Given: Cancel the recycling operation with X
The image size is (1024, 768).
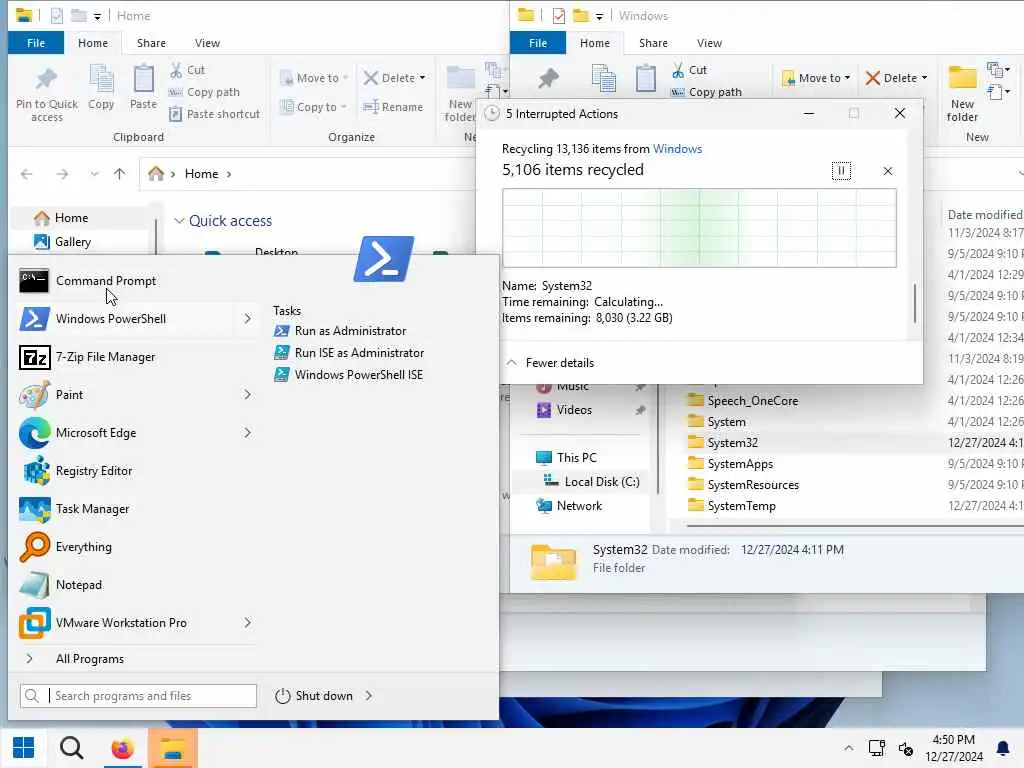Looking at the screenshot, I should pyautogui.click(x=888, y=171).
